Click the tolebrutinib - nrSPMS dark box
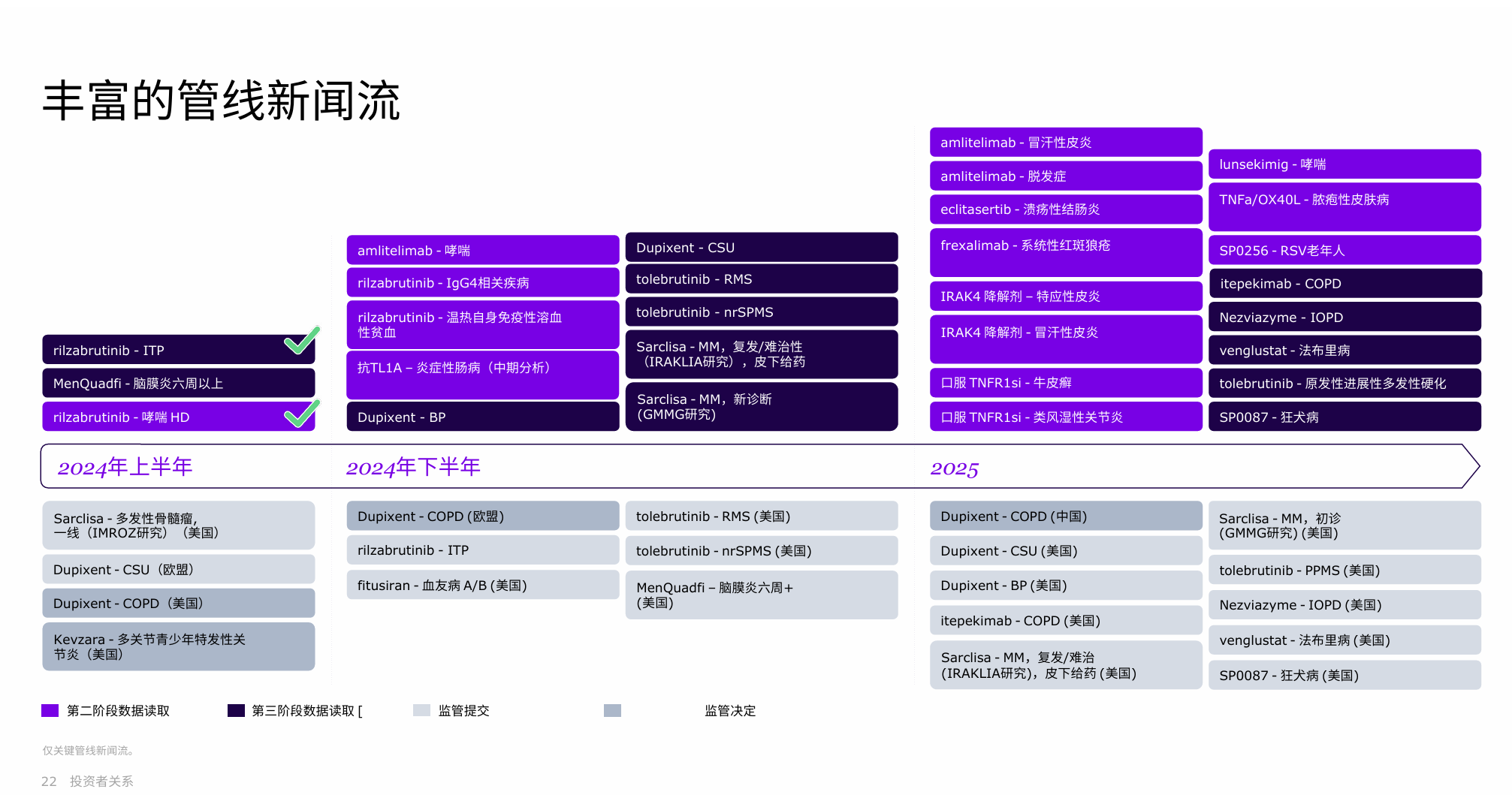The image size is (1512, 795). pos(762,312)
